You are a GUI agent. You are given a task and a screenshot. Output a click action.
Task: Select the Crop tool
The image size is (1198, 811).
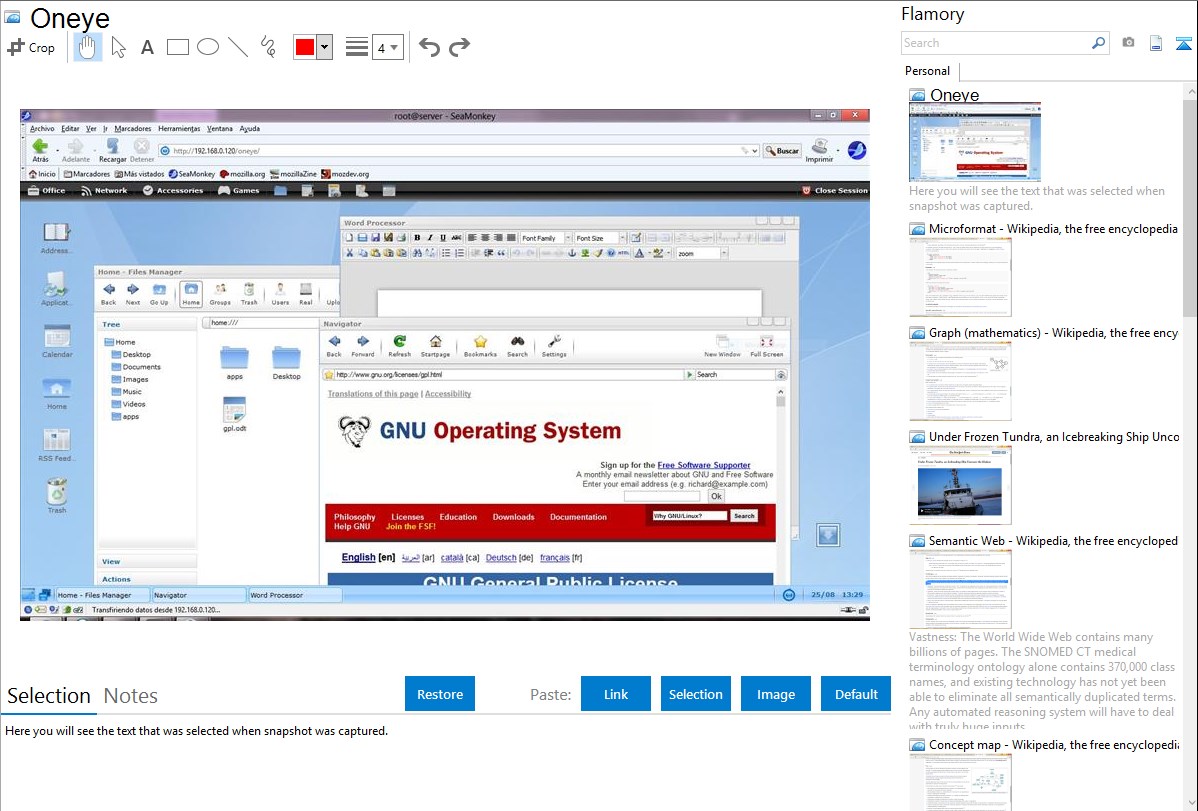[31, 47]
